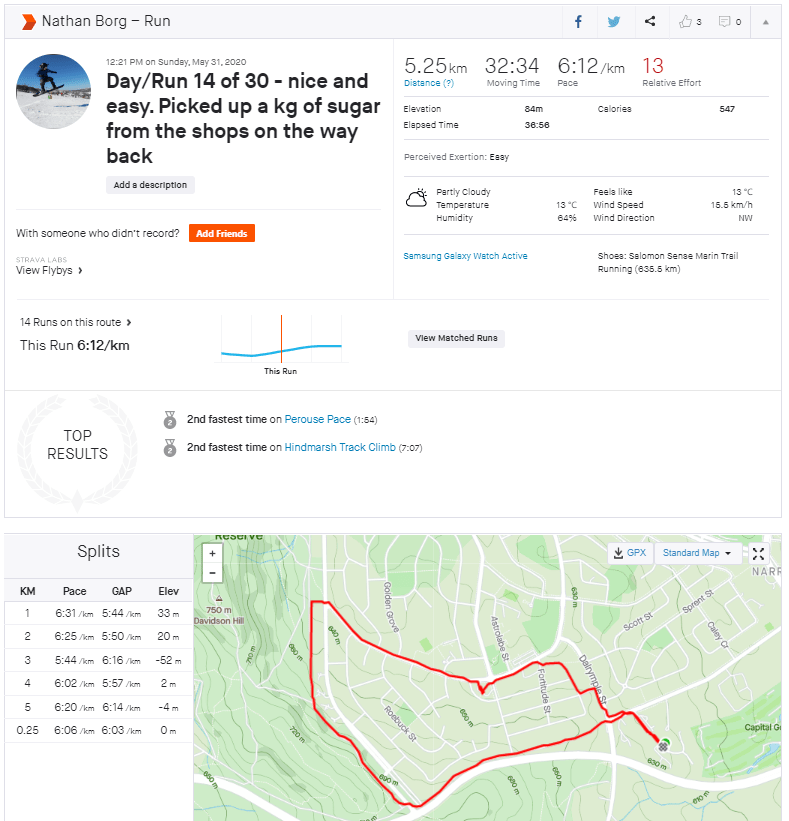789x821 pixels.
Task: Click the share activity icon
Action: 650,21
